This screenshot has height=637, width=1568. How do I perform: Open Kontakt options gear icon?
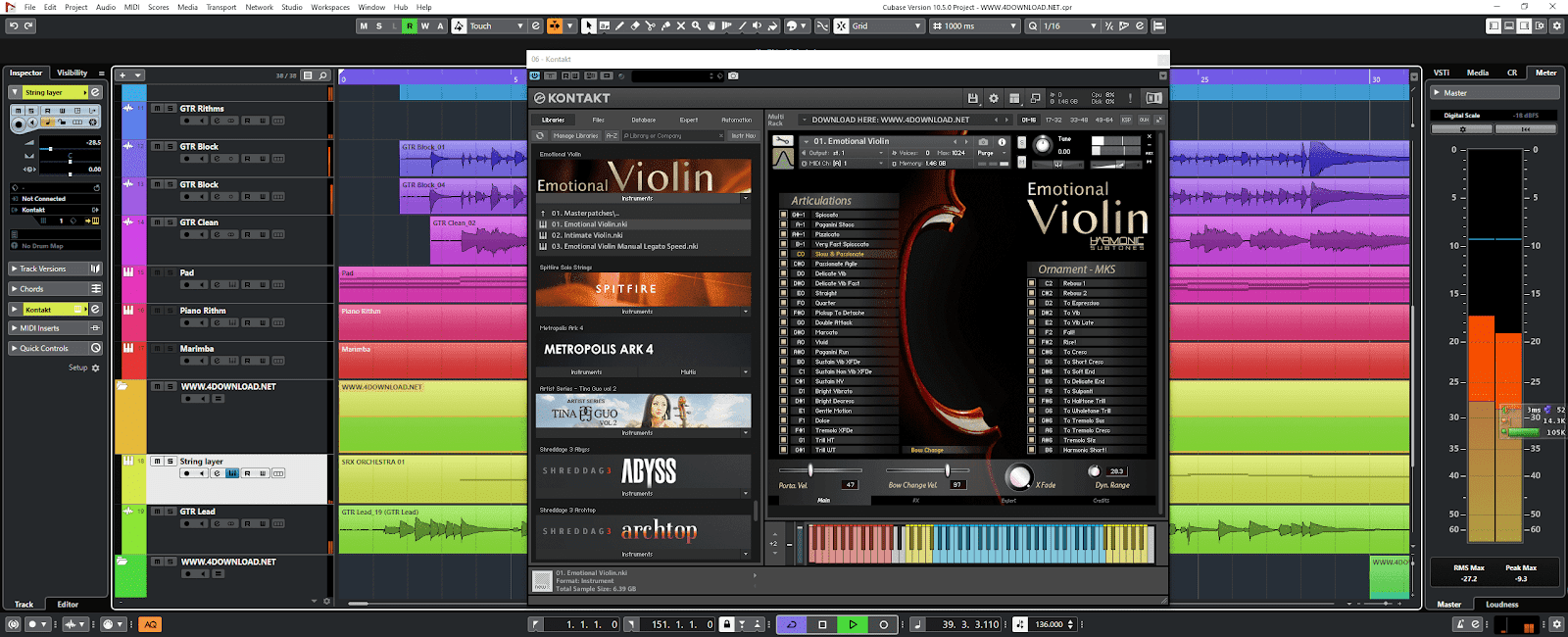coord(993,98)
